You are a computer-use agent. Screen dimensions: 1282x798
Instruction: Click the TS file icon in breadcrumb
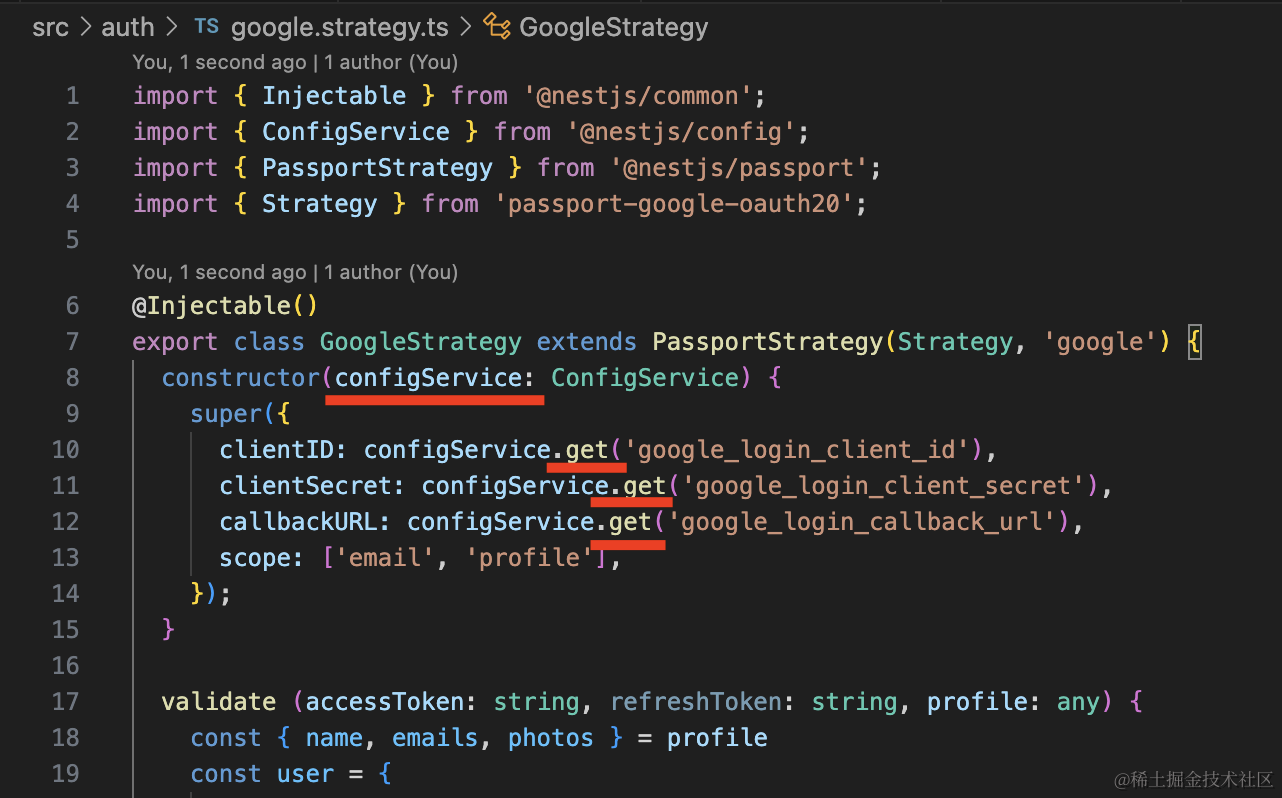tap(206, 27)
